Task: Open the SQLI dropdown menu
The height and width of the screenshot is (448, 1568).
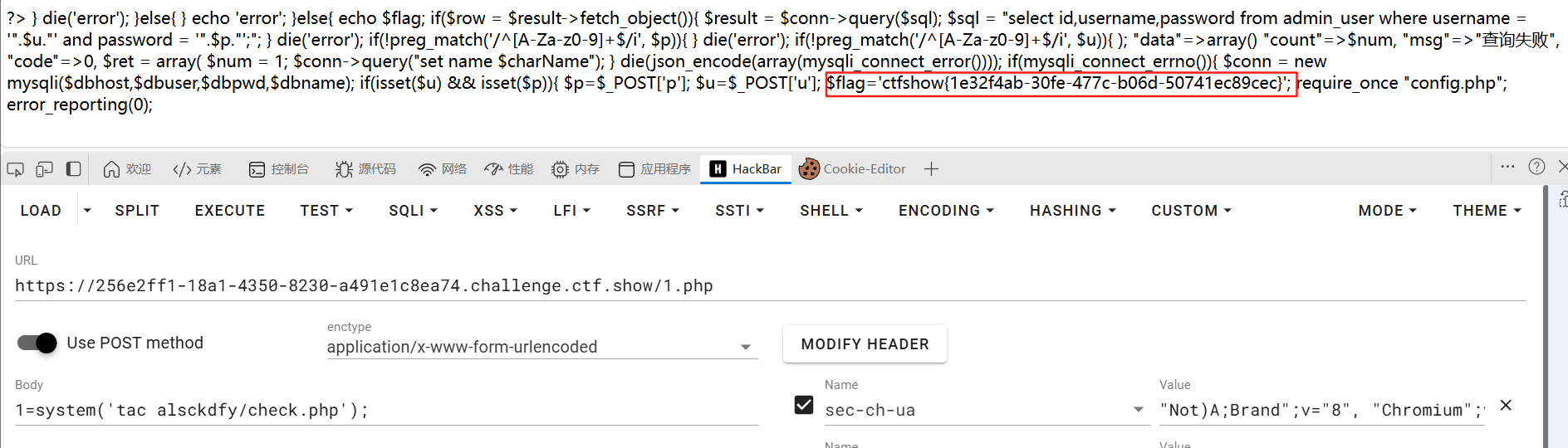Action: 413,211
